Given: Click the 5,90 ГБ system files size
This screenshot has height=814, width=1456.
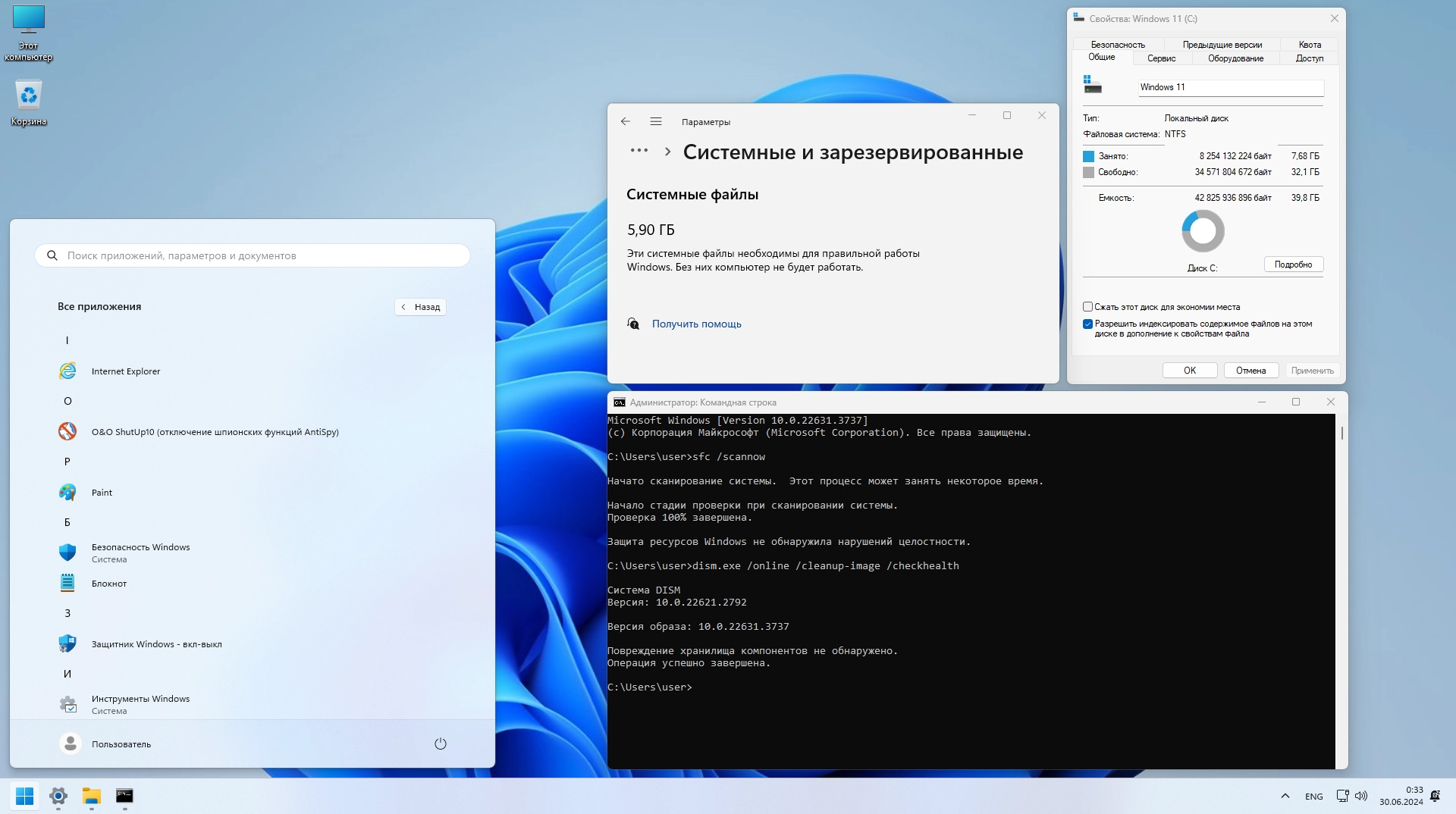Looking at the screenshot, I should 651,230.
